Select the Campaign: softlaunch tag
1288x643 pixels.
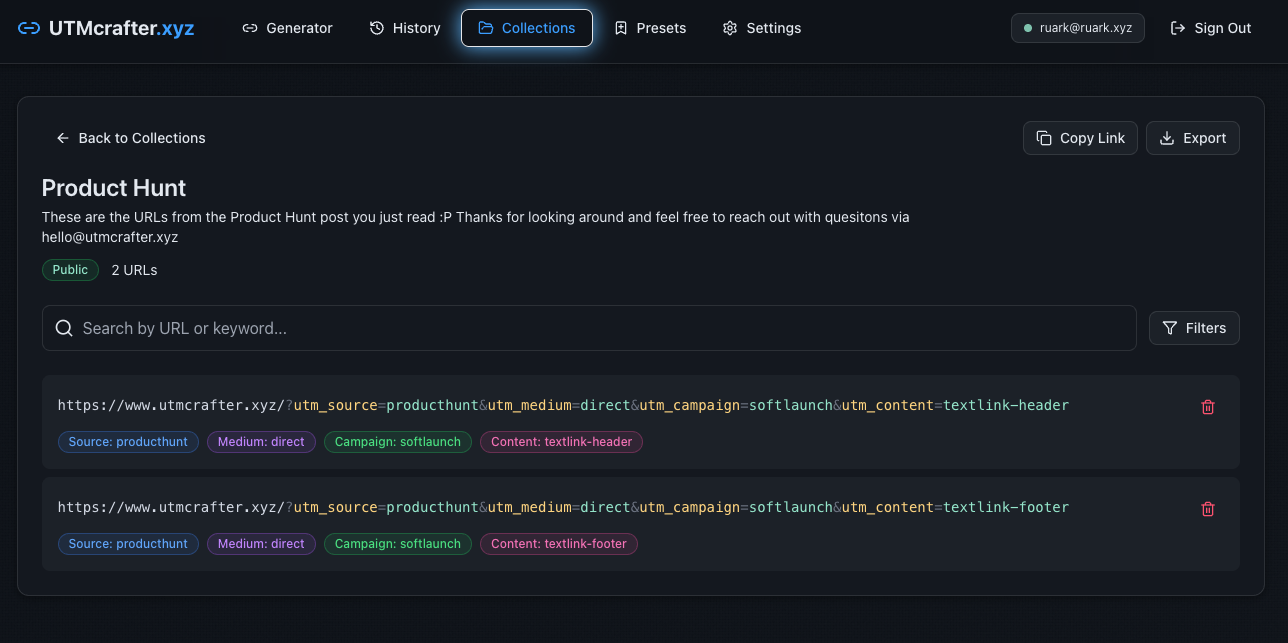397,441
